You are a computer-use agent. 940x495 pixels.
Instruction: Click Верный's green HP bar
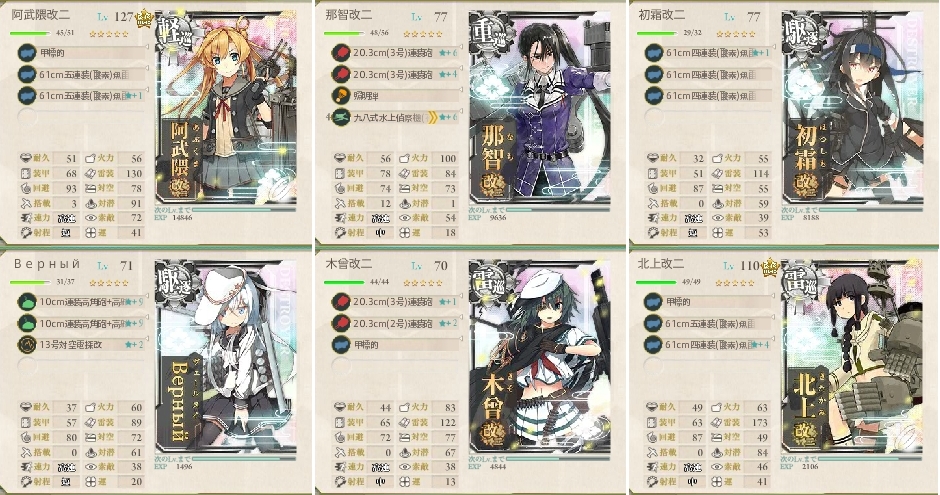tap(30, 282)
